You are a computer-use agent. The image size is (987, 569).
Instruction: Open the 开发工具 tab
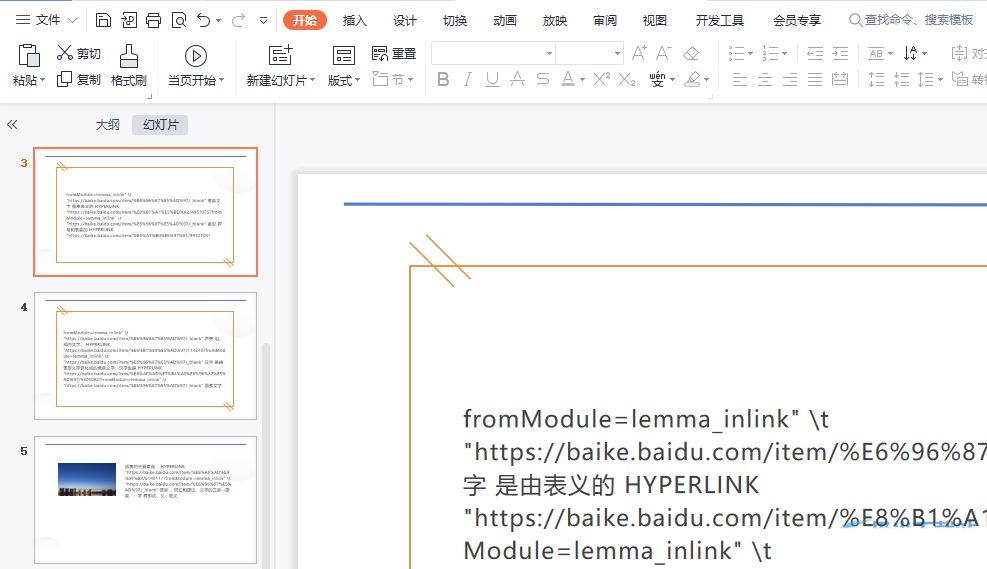pyautogui.click(x=719, y=20)
